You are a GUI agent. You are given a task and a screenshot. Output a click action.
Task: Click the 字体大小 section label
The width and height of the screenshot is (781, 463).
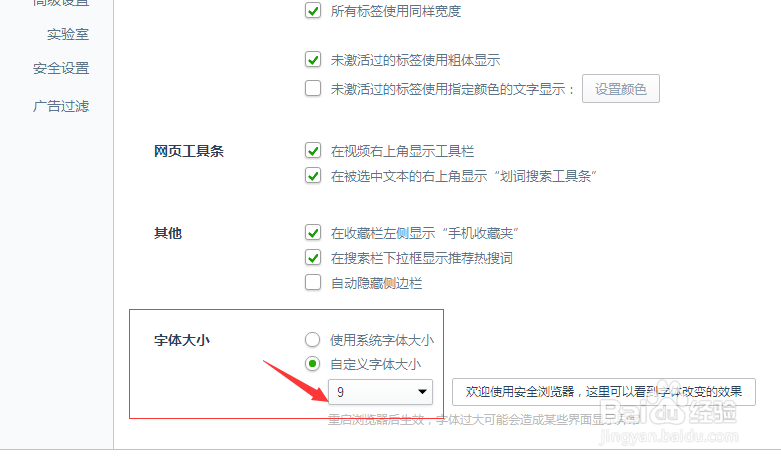point(182,341)
